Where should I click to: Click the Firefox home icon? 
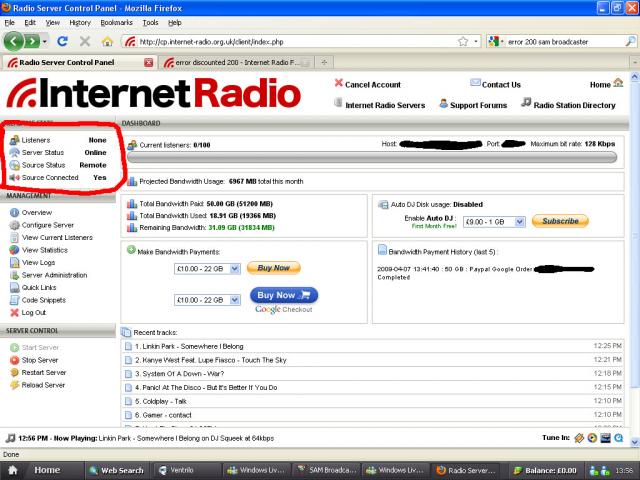pyautogui.click(x=107, y=42)
